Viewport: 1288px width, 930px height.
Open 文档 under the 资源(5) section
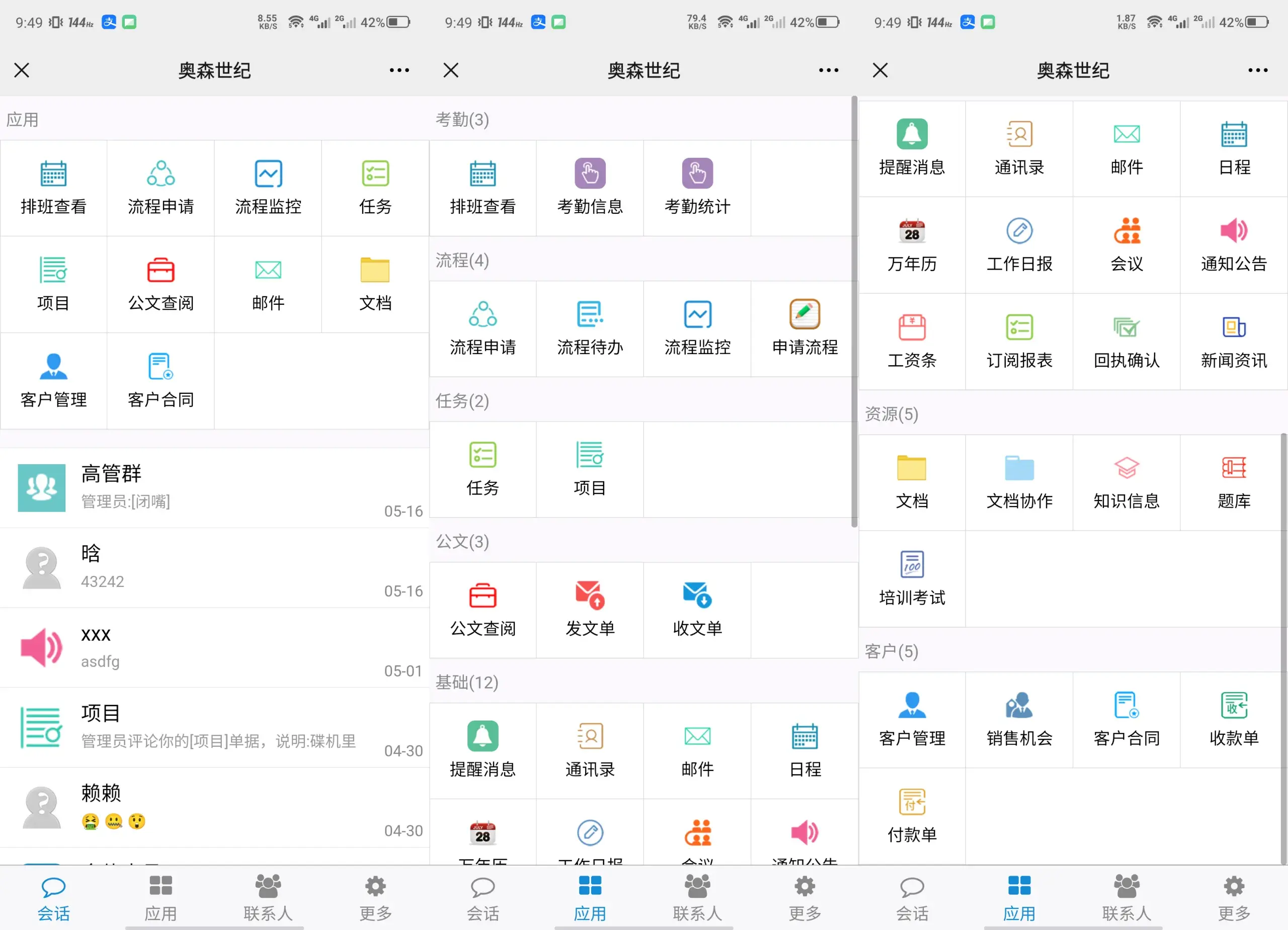pyautogui.click(x=912, y=482)
